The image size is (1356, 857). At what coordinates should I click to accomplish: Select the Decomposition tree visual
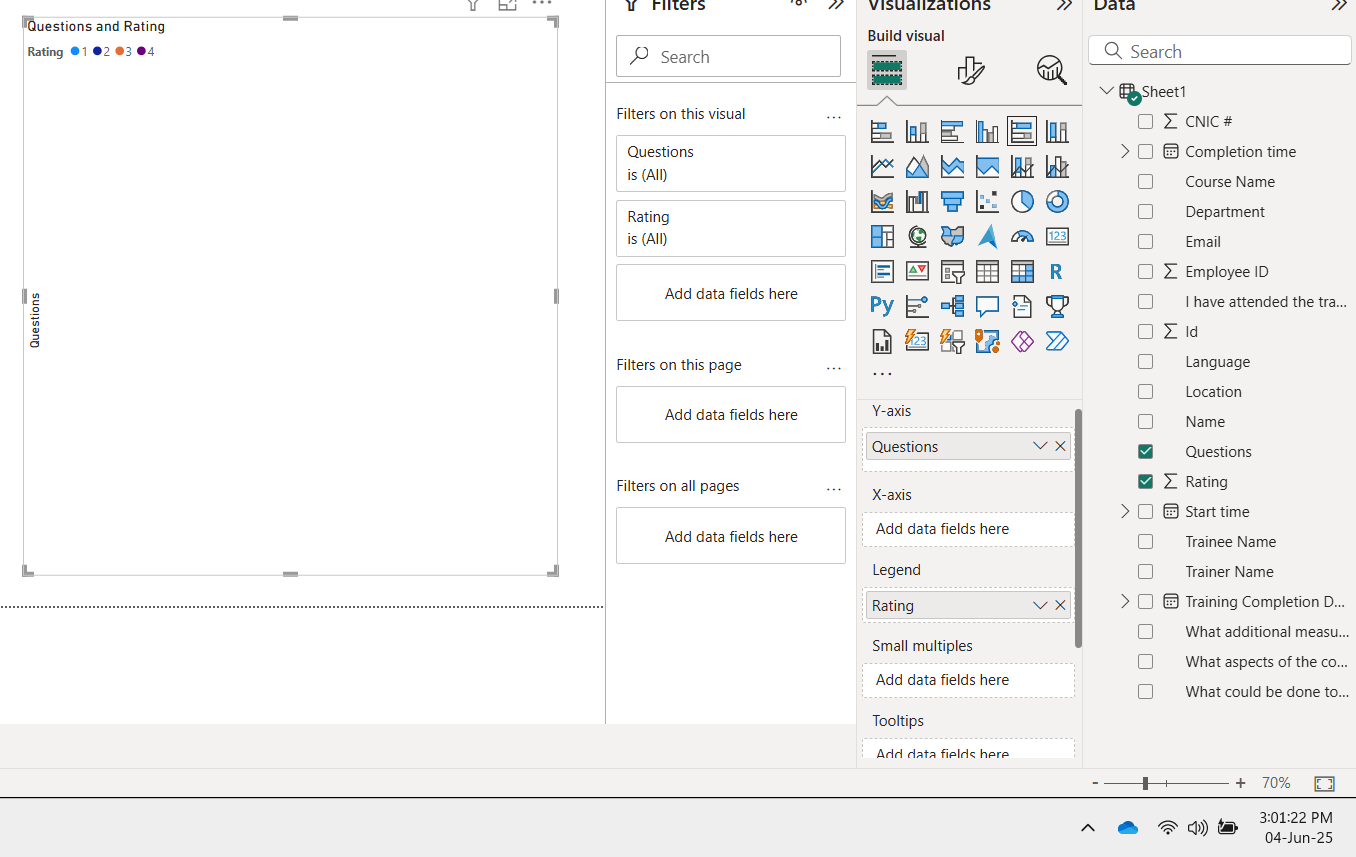coord(952,306)
